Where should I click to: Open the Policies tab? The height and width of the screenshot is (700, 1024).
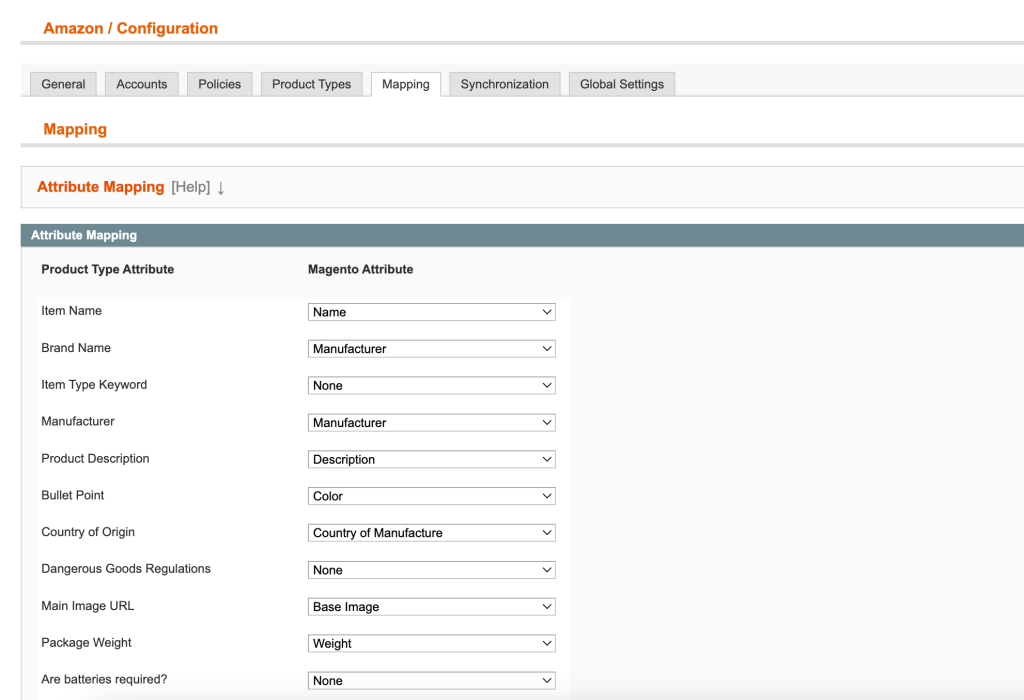pos(219,84)
